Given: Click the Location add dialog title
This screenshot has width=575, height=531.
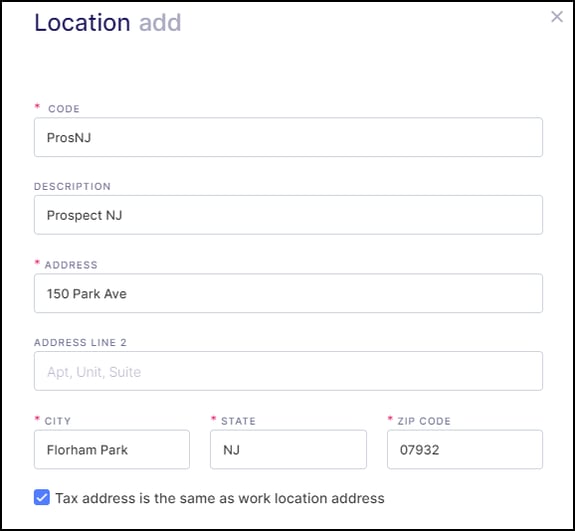Looking at the screenshot, I should 107,23.
